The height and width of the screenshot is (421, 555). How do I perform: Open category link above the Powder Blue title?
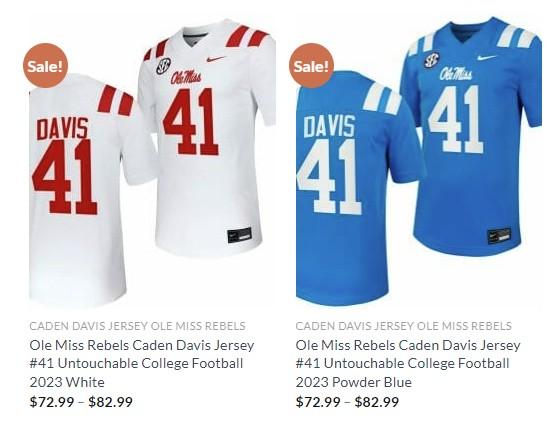click(404, 326)
